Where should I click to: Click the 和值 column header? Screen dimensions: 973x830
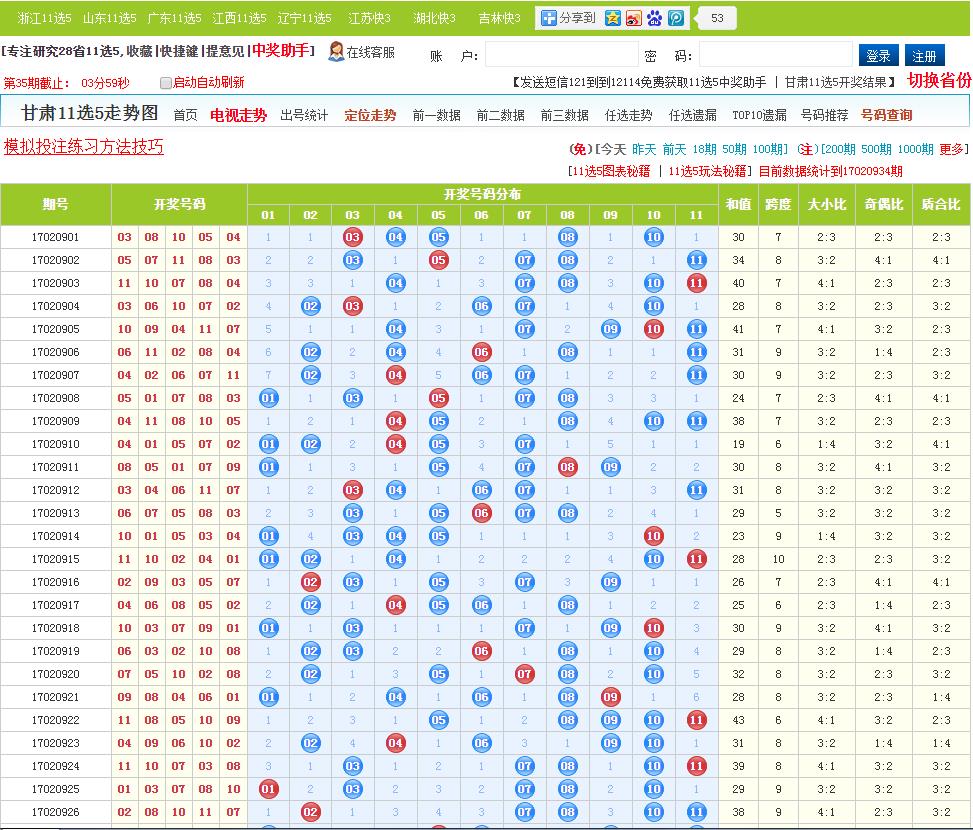(x=738, y=204)
